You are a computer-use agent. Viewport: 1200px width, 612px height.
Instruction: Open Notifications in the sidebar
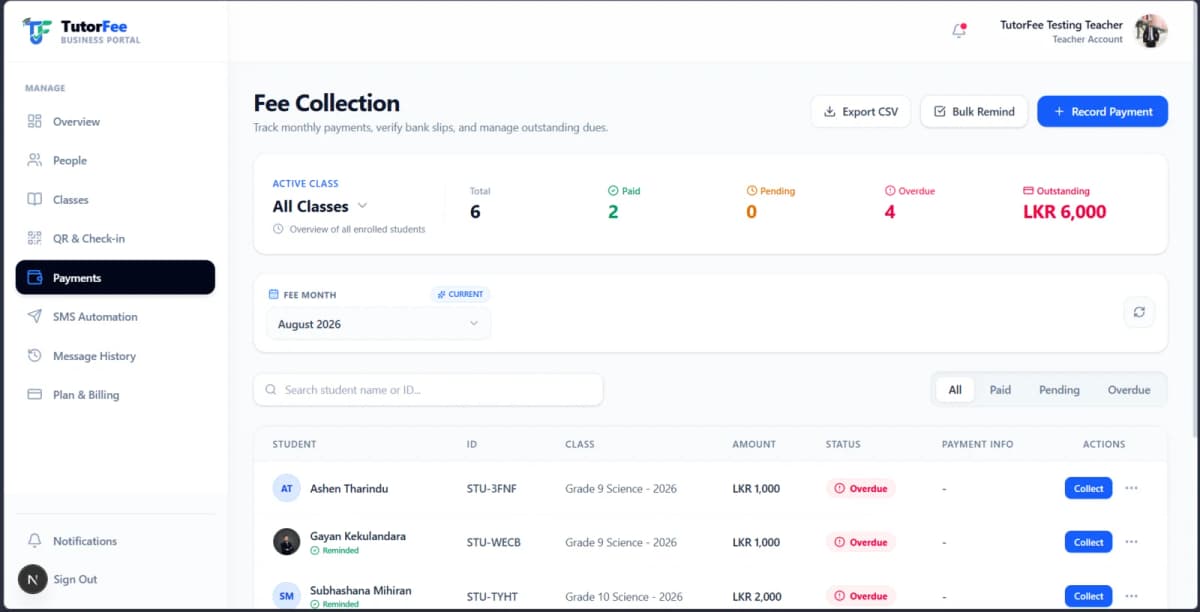(x=115, y=541)
